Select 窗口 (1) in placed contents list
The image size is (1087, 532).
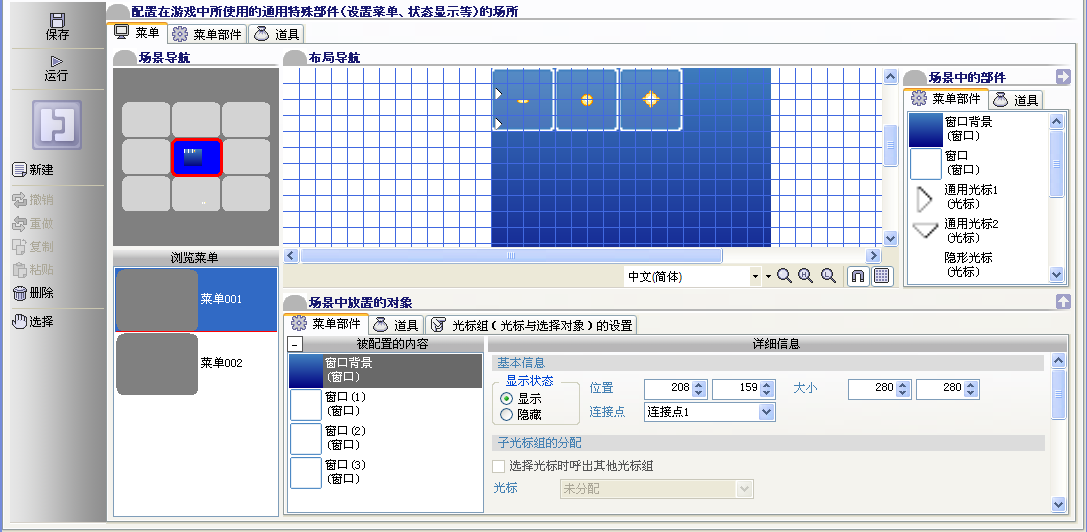[385, 405]
